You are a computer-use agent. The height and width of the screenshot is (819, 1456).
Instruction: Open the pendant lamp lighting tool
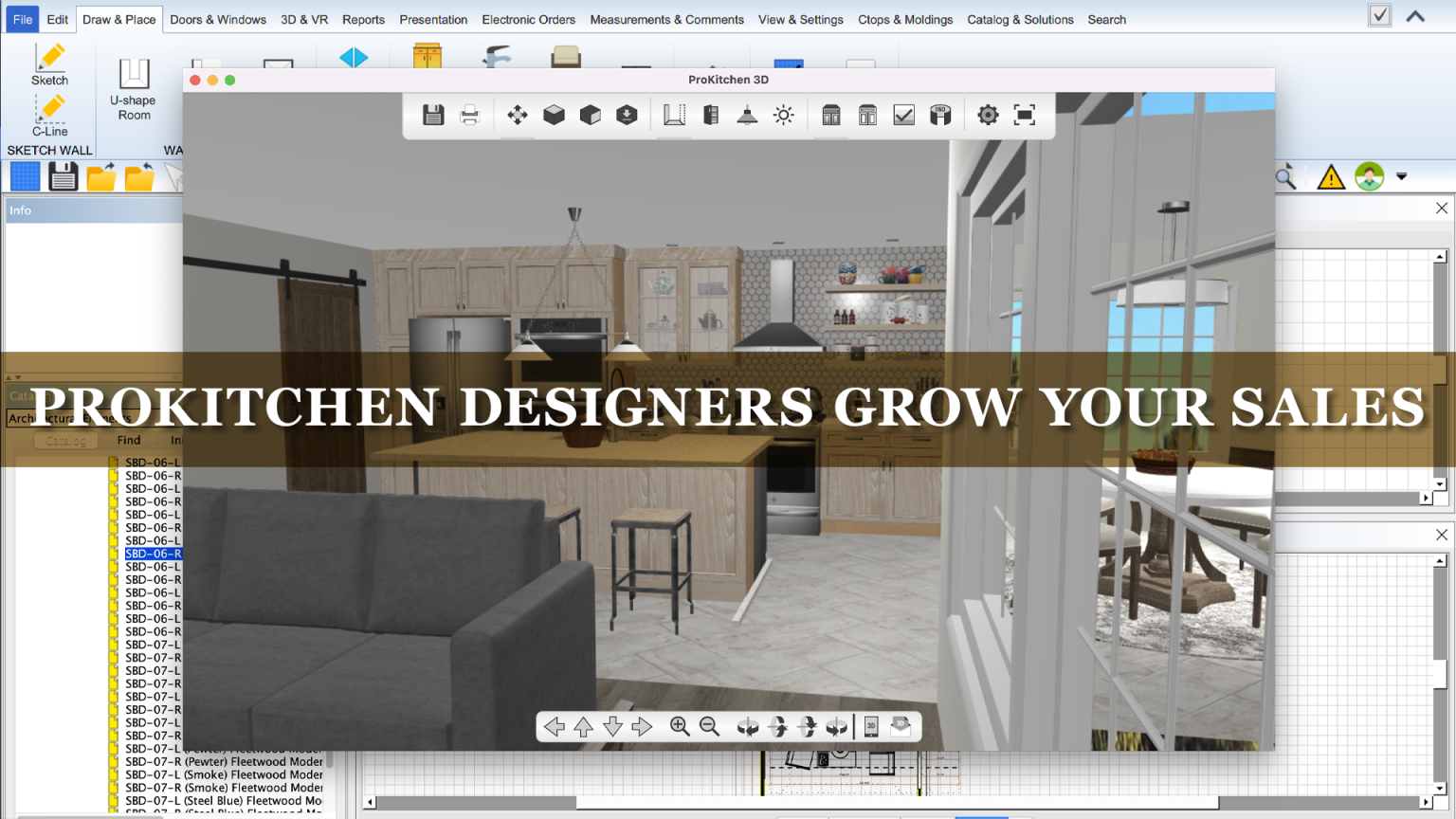tap(747, 115)
